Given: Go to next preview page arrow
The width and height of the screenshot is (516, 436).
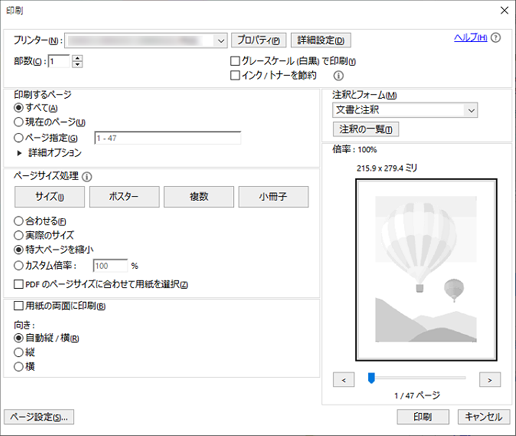Looking at the screenshot, I should tap(490, 380).
